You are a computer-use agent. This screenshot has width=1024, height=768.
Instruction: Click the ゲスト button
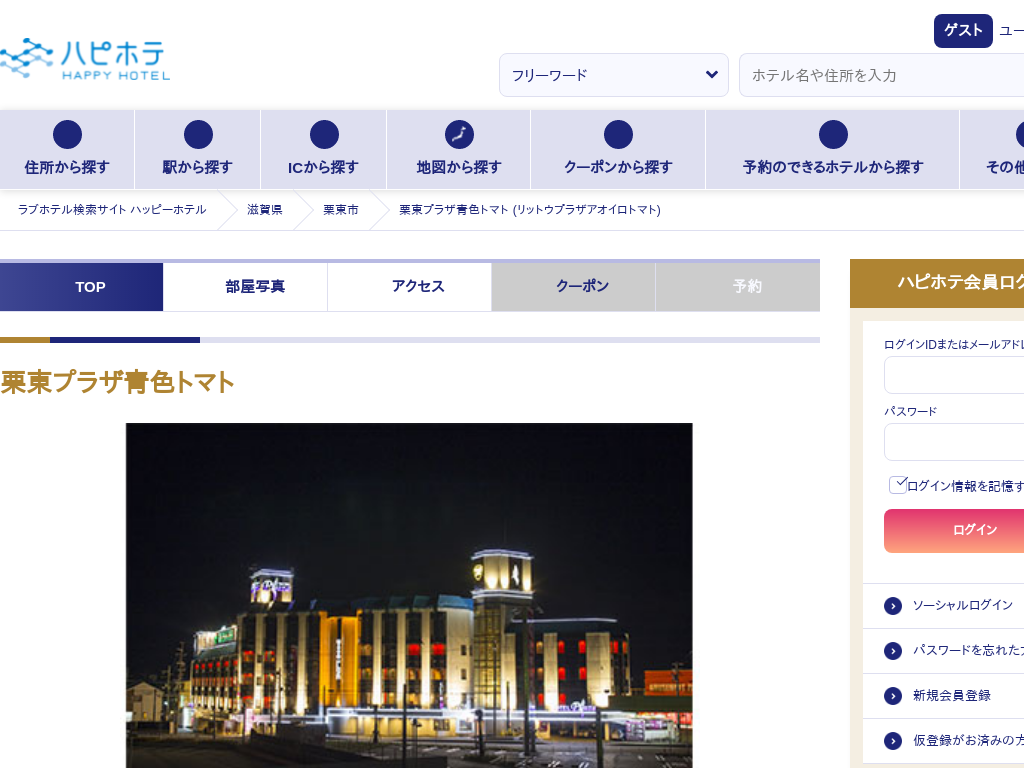(963, 31)
